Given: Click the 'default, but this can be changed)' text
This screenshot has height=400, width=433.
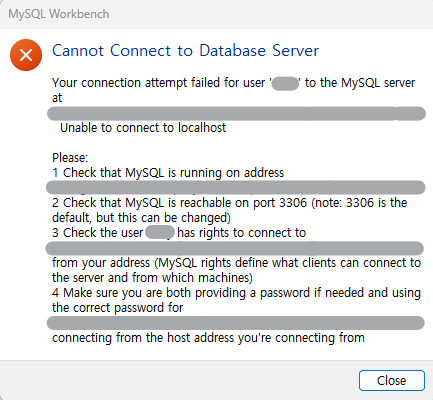Looking at the screenshot, I should (141, 218).
